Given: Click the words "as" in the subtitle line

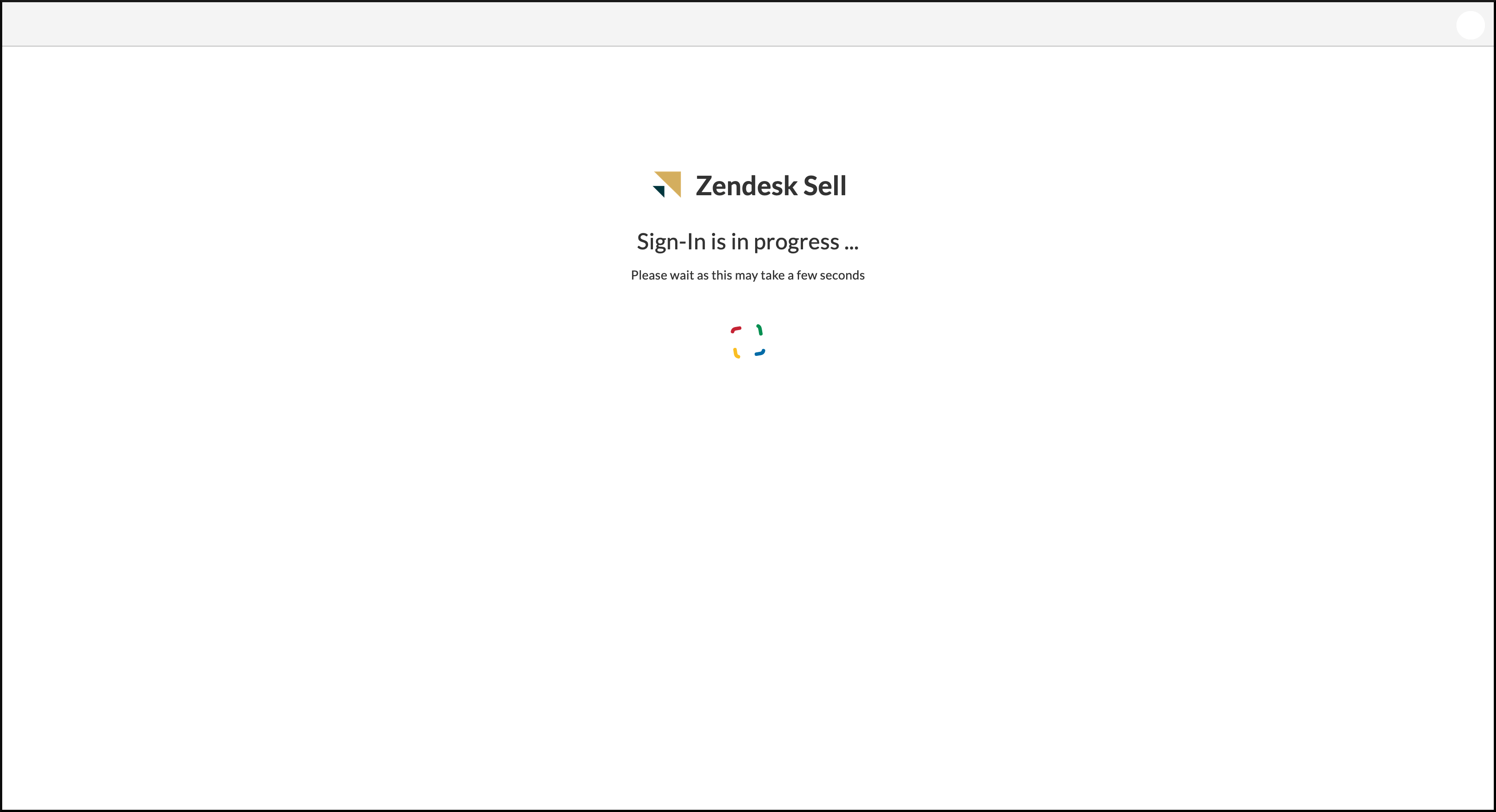Looking at the screenshot, I should 702,275.
